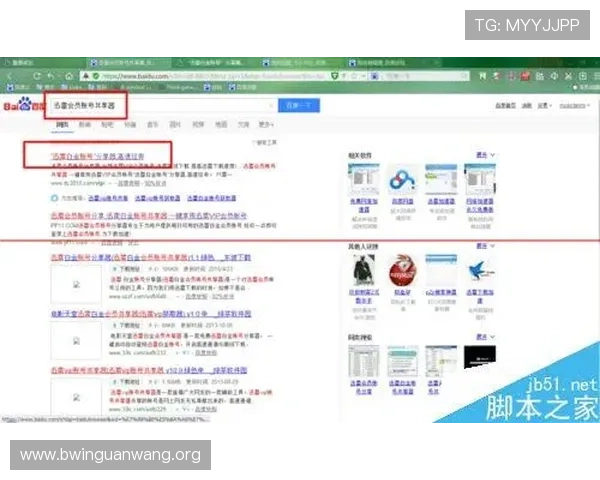Click the clear X inside Baidu search box

click(271, 105)
